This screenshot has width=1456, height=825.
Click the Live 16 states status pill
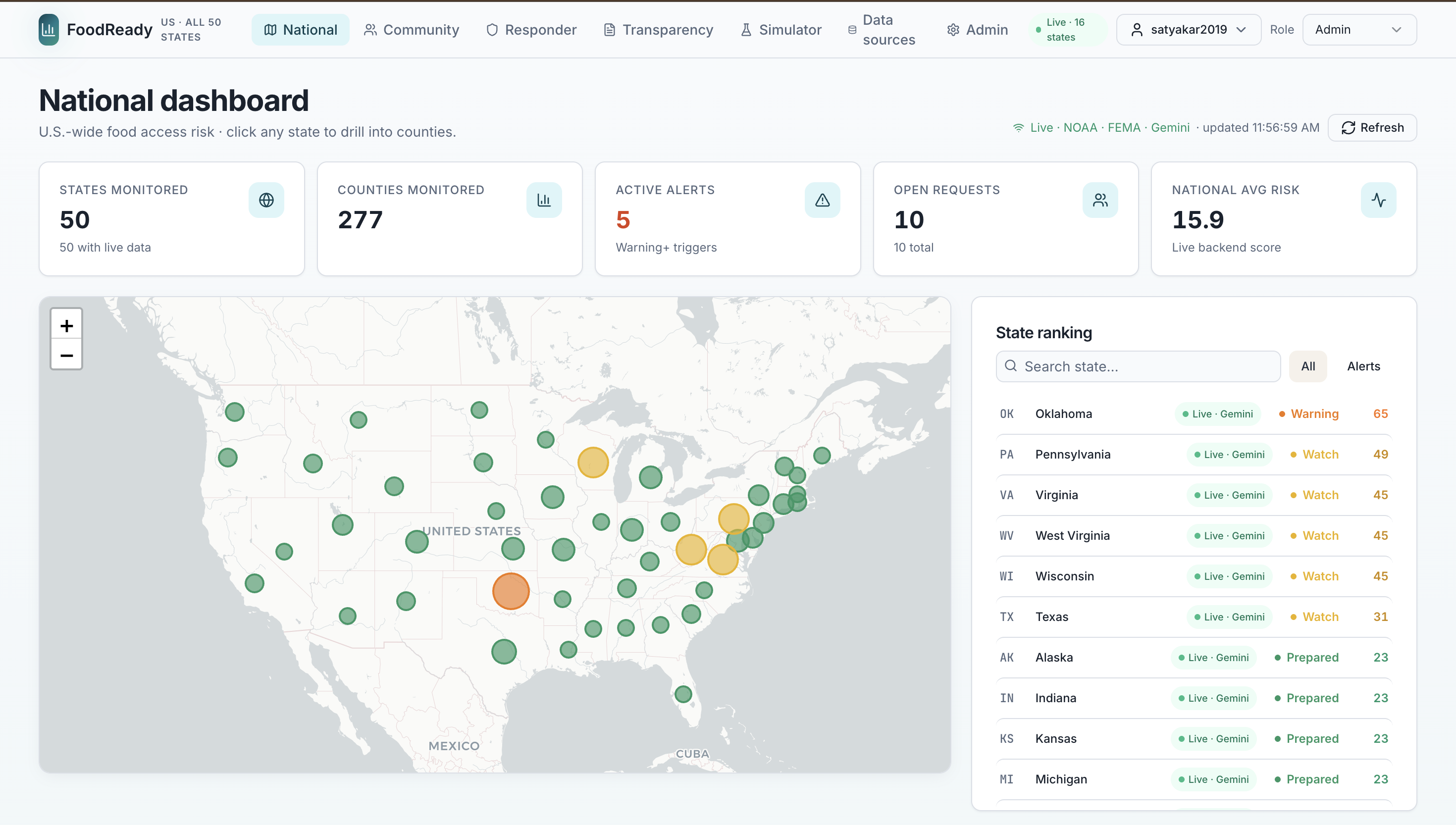pos(1066,30)
